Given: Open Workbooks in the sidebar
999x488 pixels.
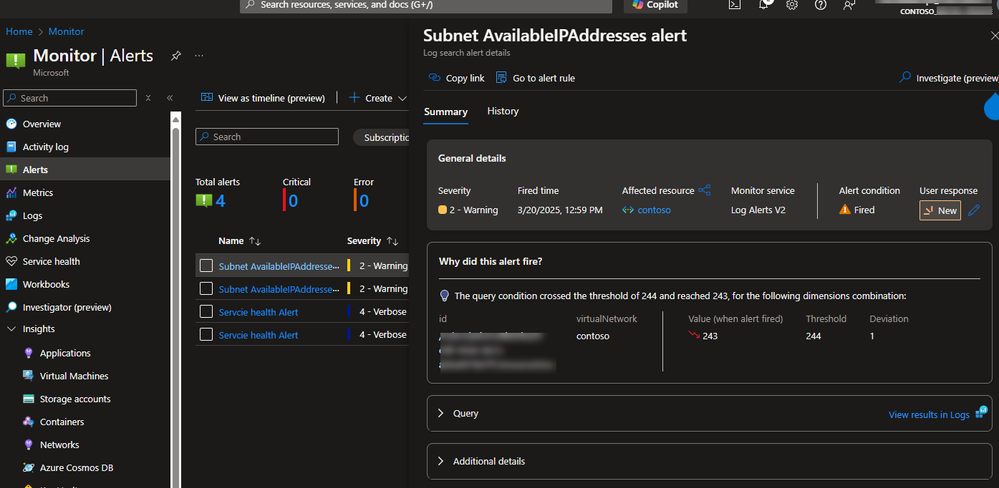Looking at the screenshot, I should 46,285.
